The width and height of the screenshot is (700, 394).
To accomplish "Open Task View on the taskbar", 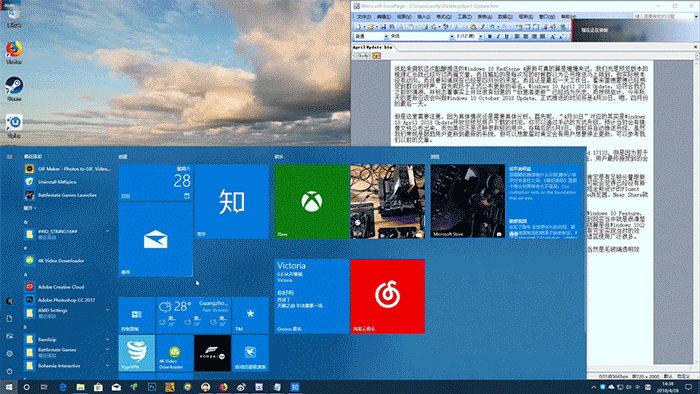I will 44,387.
